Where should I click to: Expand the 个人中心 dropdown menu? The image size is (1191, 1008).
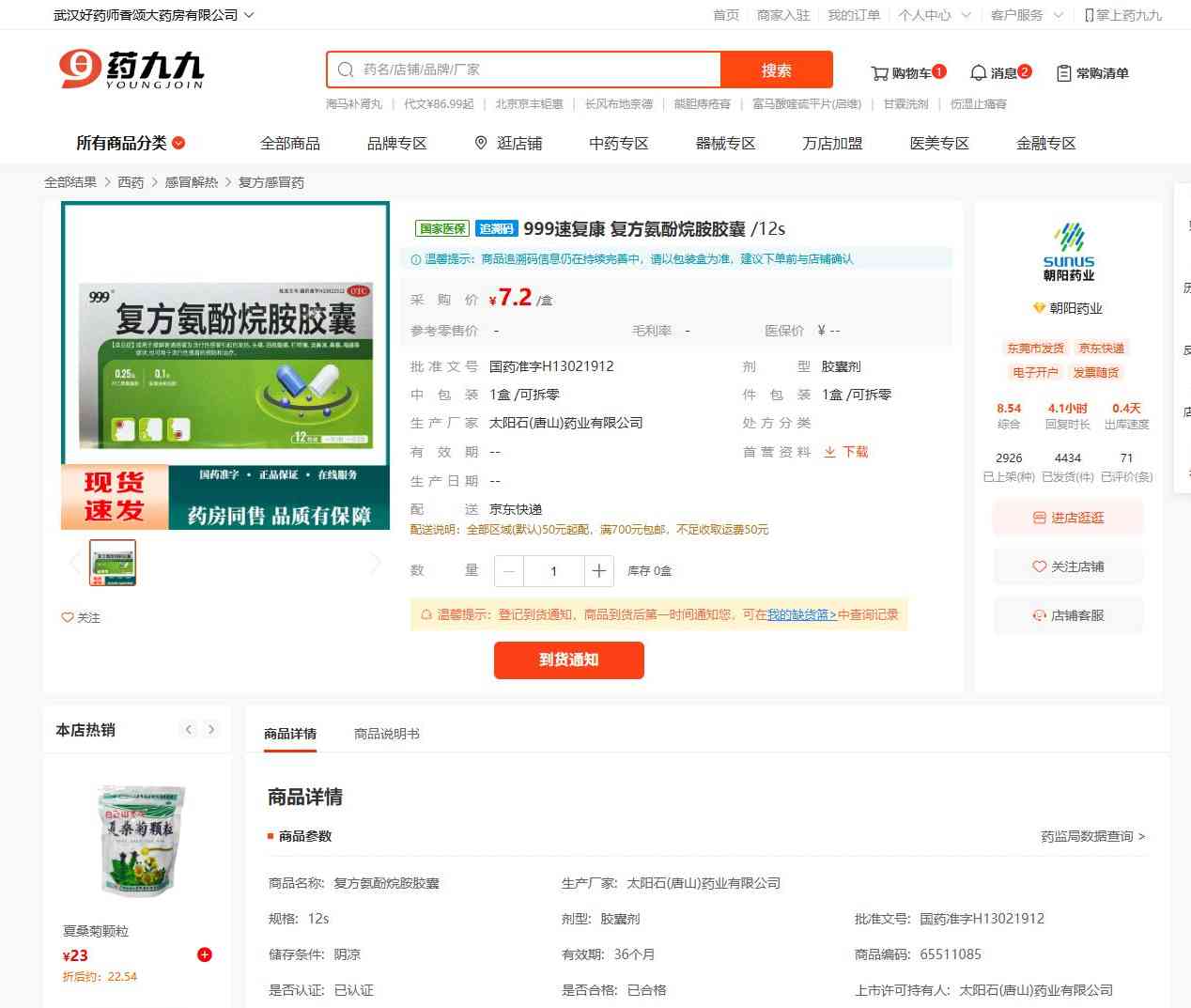pos(934,15)
